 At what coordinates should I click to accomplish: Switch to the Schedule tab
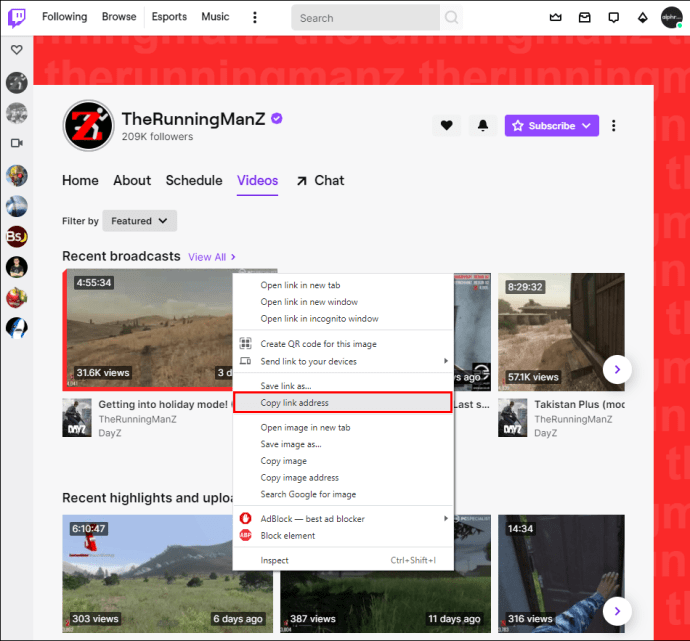[194, 180]
